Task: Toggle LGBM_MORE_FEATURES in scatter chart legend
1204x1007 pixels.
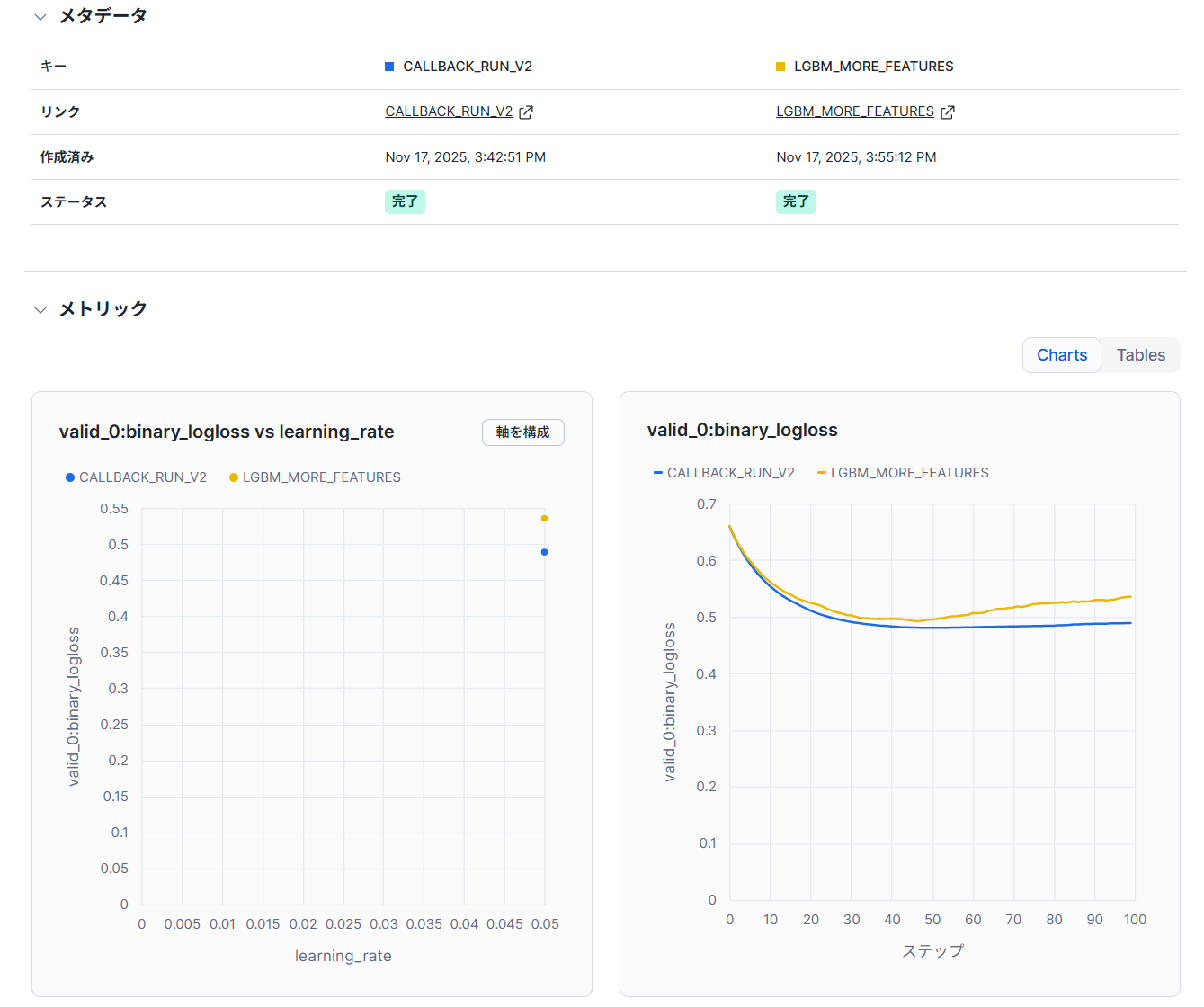Action: pyautogui.click(x=315, y=477)
